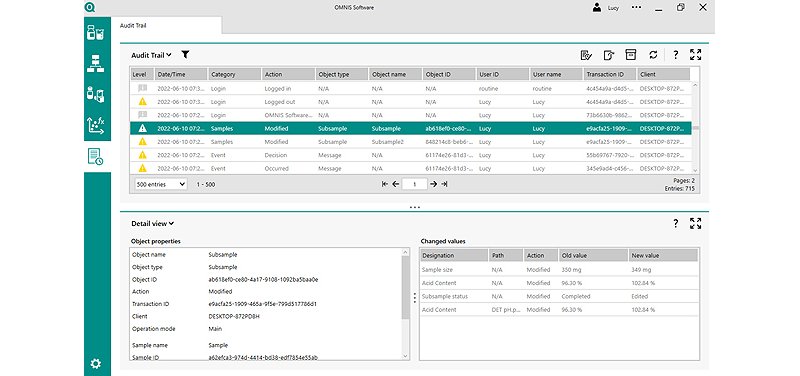Select the Event Occurred row

(x=411, y=168)
